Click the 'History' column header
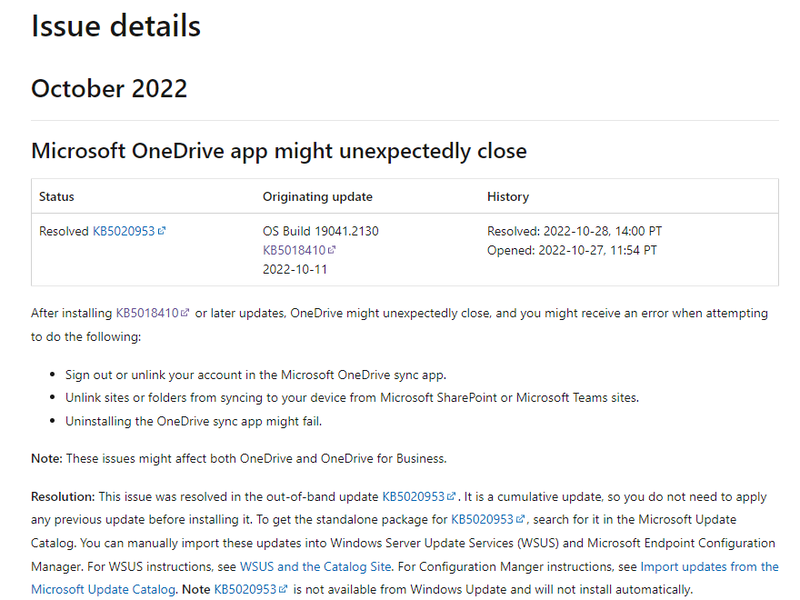This screenshot has width=800, height=600. 508,197
